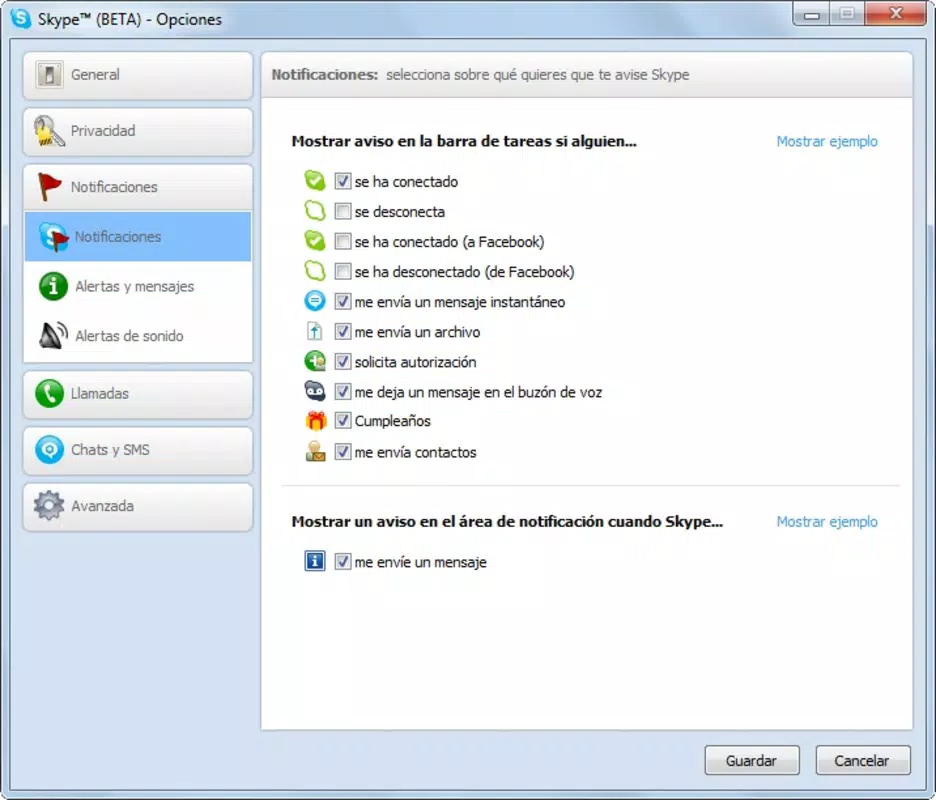
Task: Toggle 'me envía un mensaje instantáneo' checkbox
Action: 343,301
